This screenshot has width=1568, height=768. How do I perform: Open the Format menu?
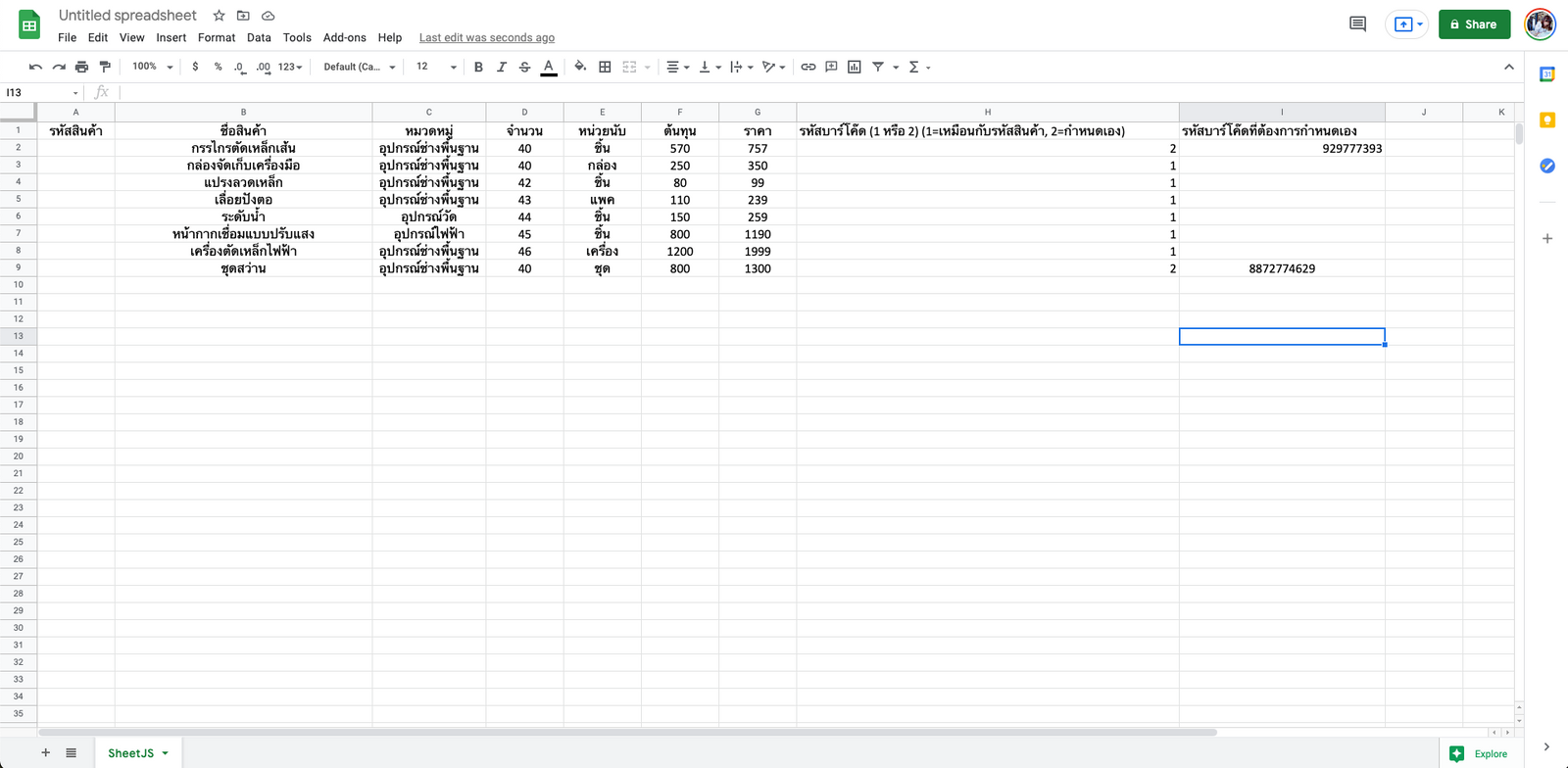(x=216, y=37)
